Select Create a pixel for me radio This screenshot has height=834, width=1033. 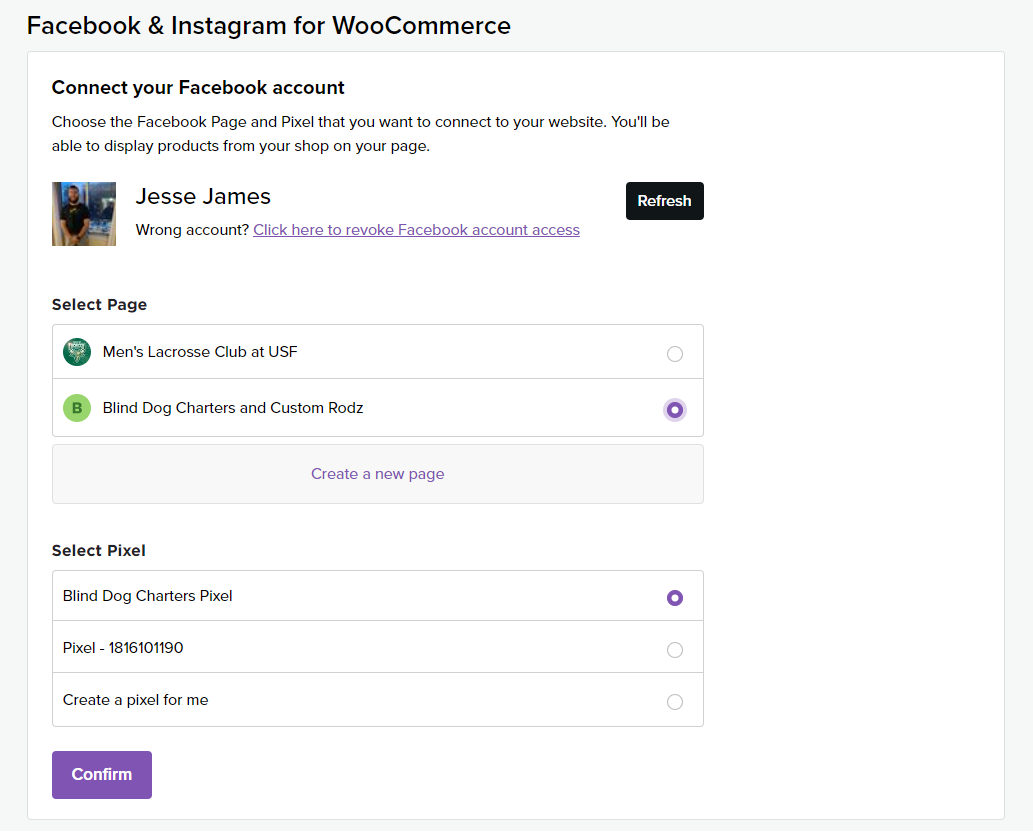point(675,702)
